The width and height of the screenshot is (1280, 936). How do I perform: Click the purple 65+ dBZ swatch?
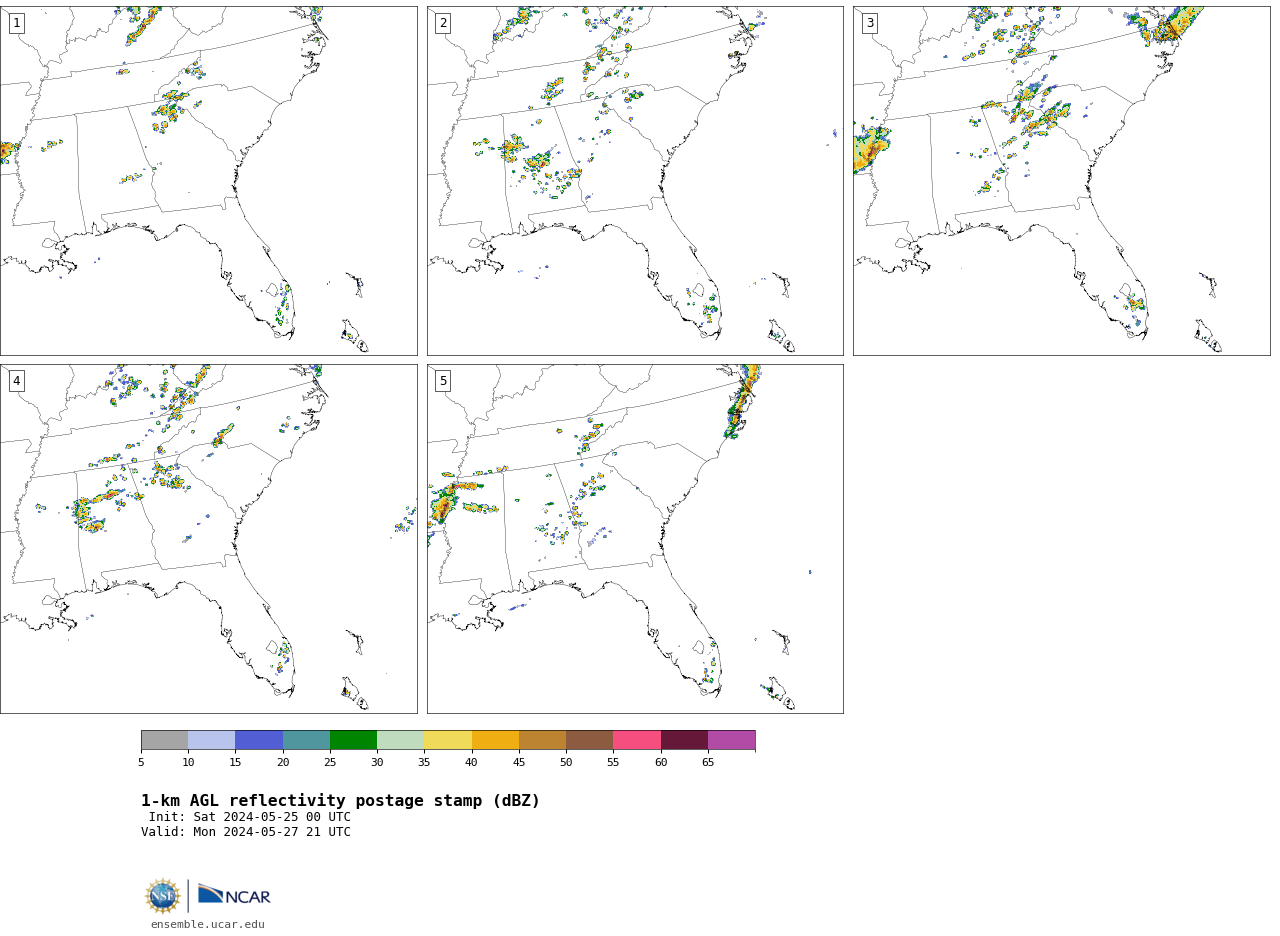point(731,740)
